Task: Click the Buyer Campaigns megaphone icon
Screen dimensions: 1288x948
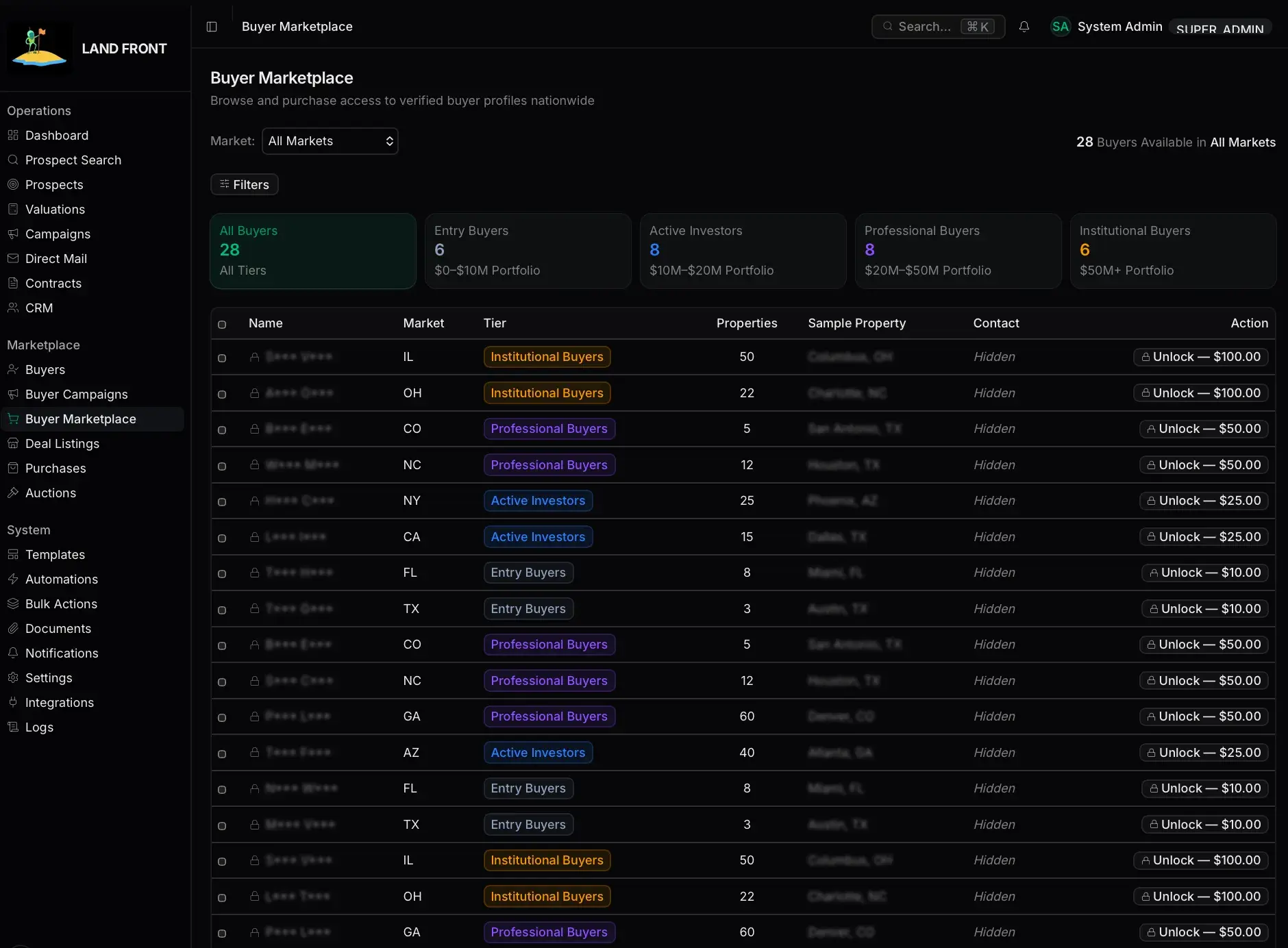Action: [13, 394]
